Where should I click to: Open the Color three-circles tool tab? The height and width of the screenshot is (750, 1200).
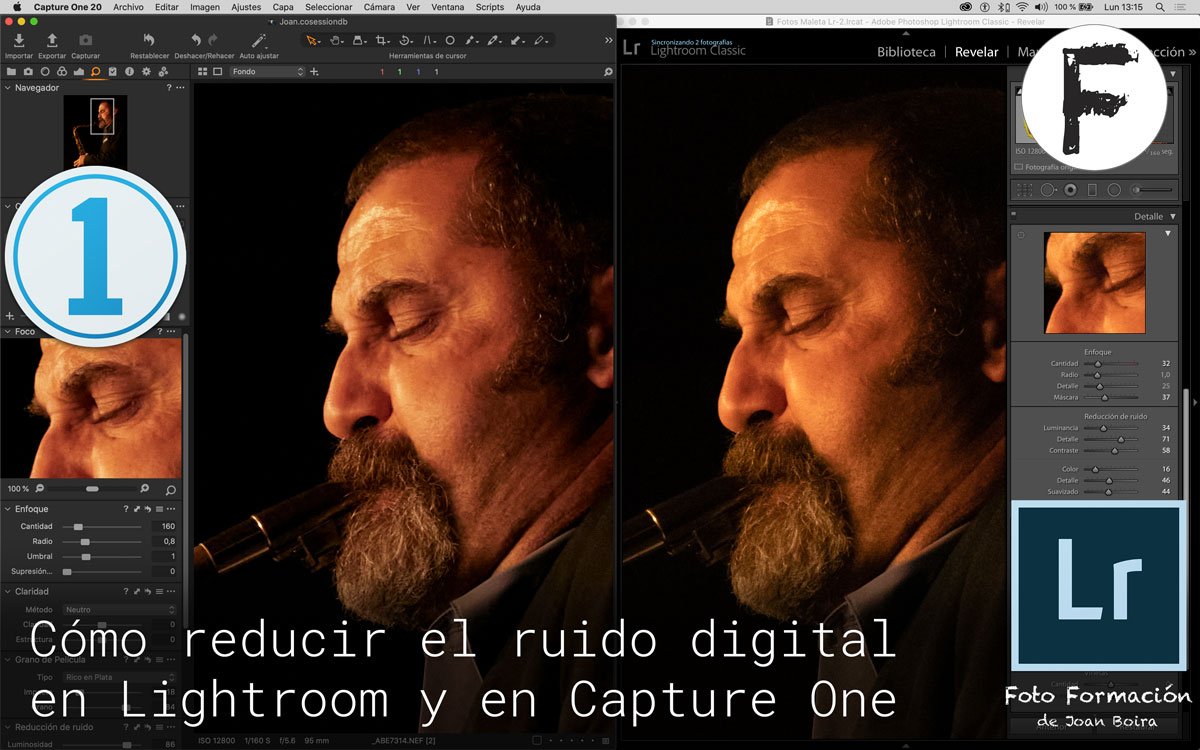click(x=61, y=72)
